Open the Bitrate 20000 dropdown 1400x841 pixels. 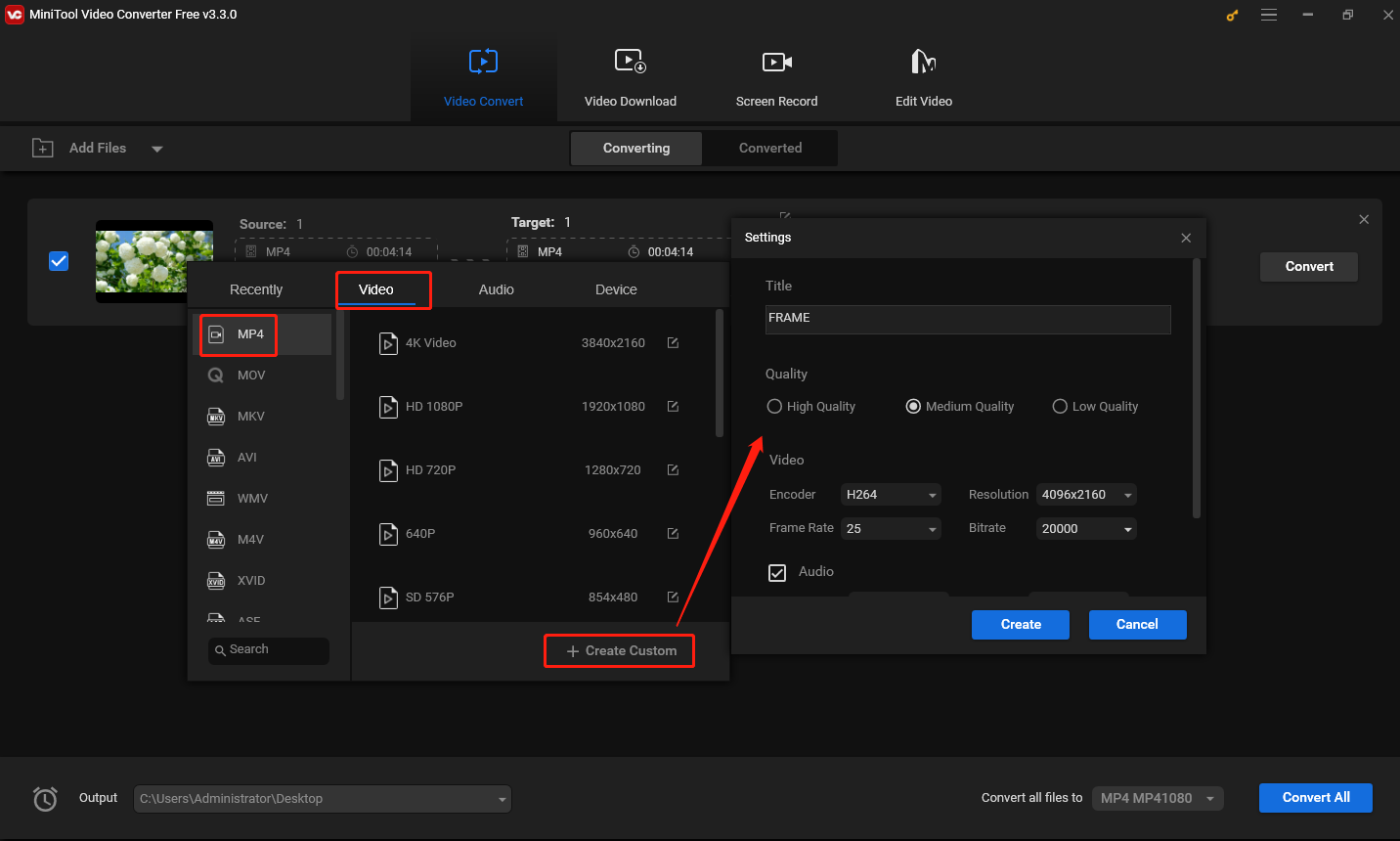[x=1086, y=529]
